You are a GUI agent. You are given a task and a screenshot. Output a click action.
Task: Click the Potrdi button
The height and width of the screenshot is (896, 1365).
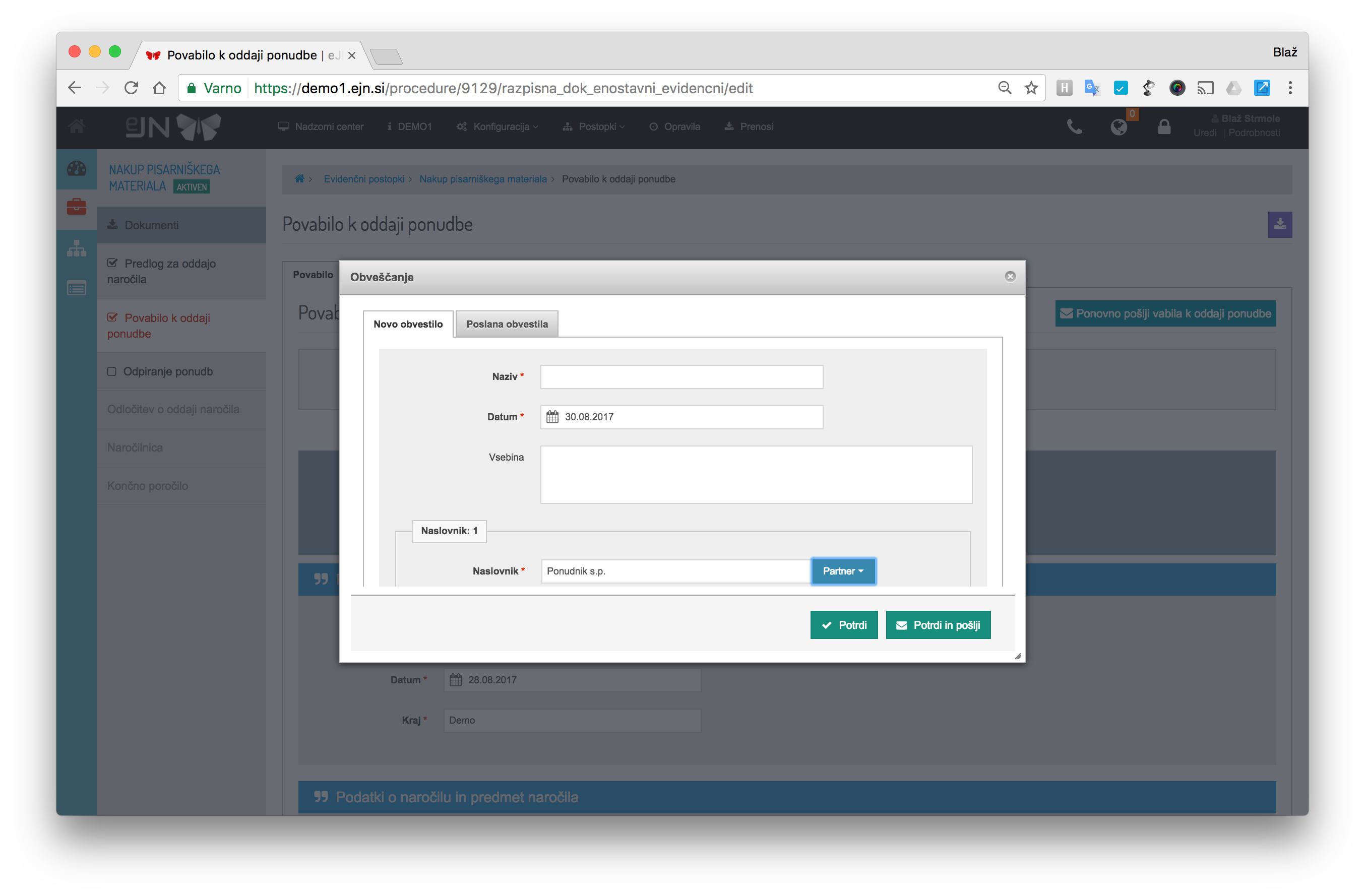point(844,625)
